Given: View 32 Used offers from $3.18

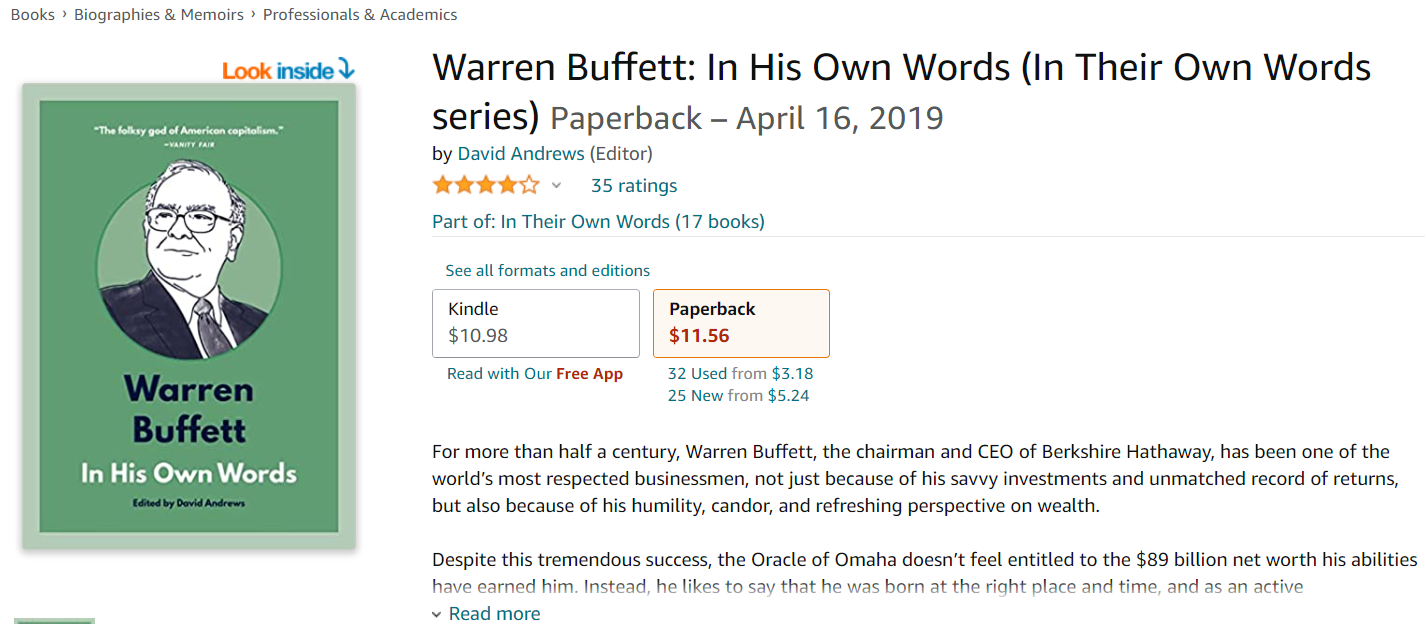Looking at the screenshot, I should pyautogui.click(x=740, y=373).
